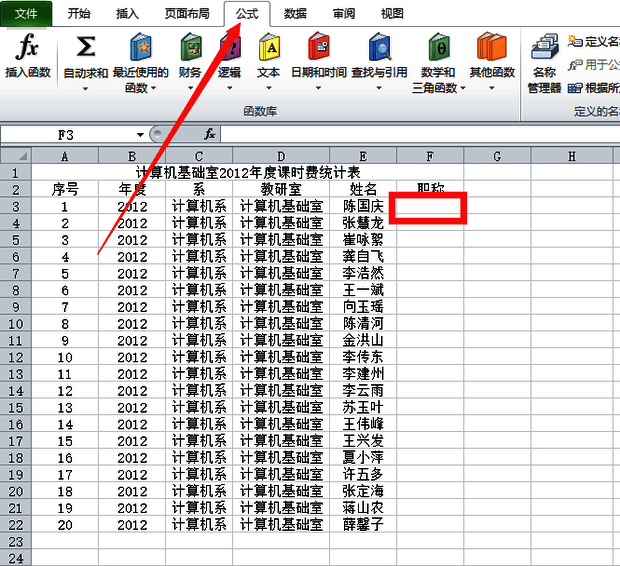Viewport: 620px width, 566px height.
Task: Switch to the 开始 tab
Action: [x=79, y=14]
